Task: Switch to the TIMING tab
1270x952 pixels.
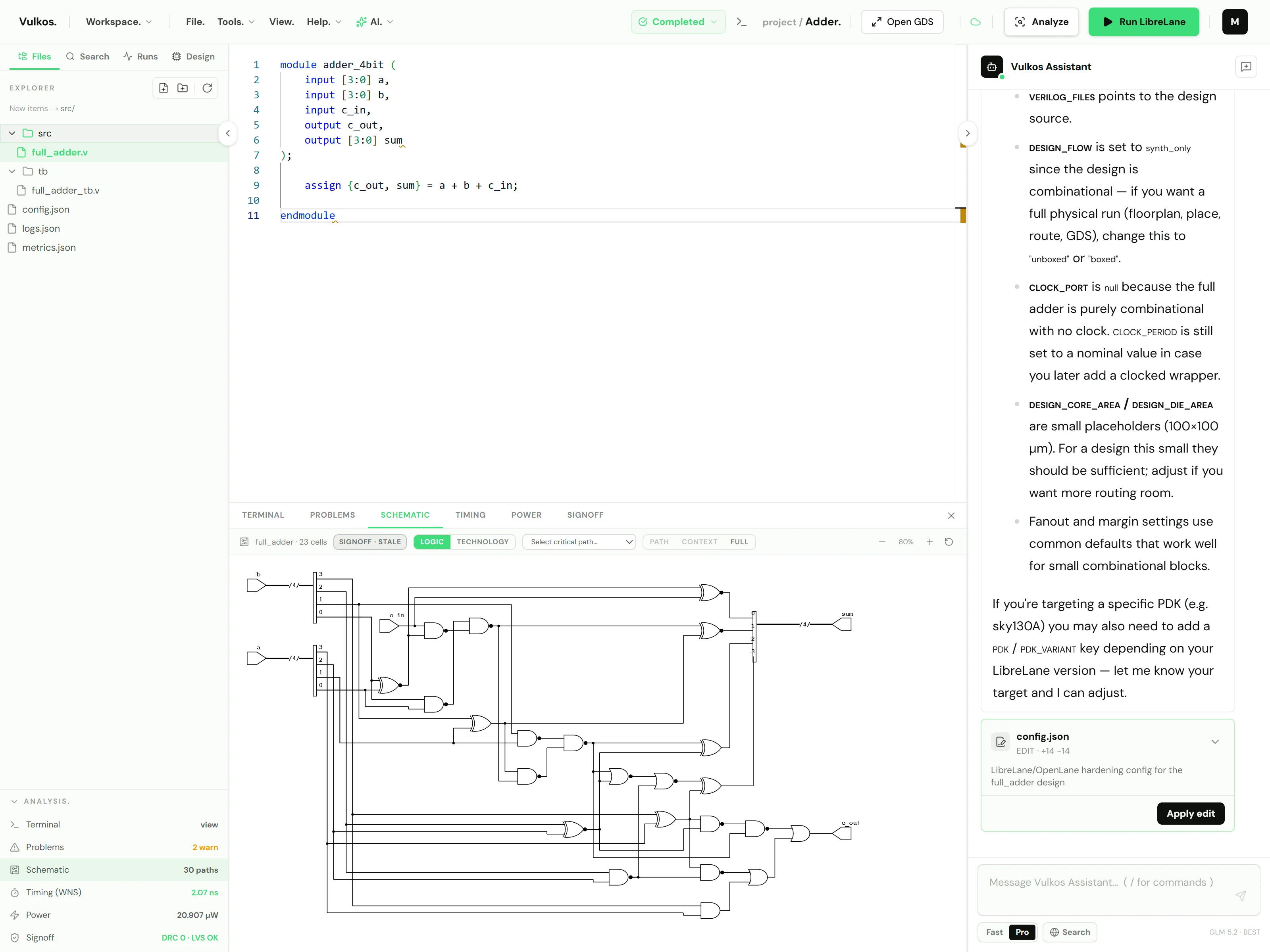Action: (470, 515)
